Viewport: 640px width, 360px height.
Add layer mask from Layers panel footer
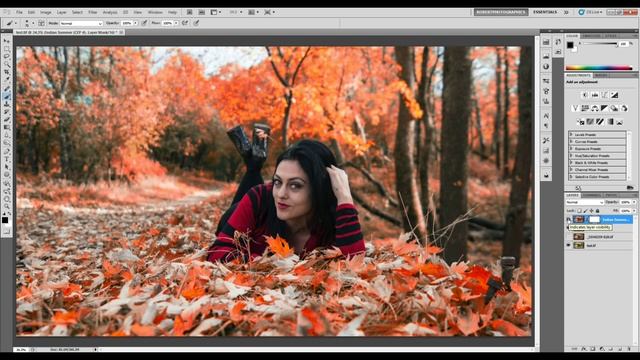[593, 349]
